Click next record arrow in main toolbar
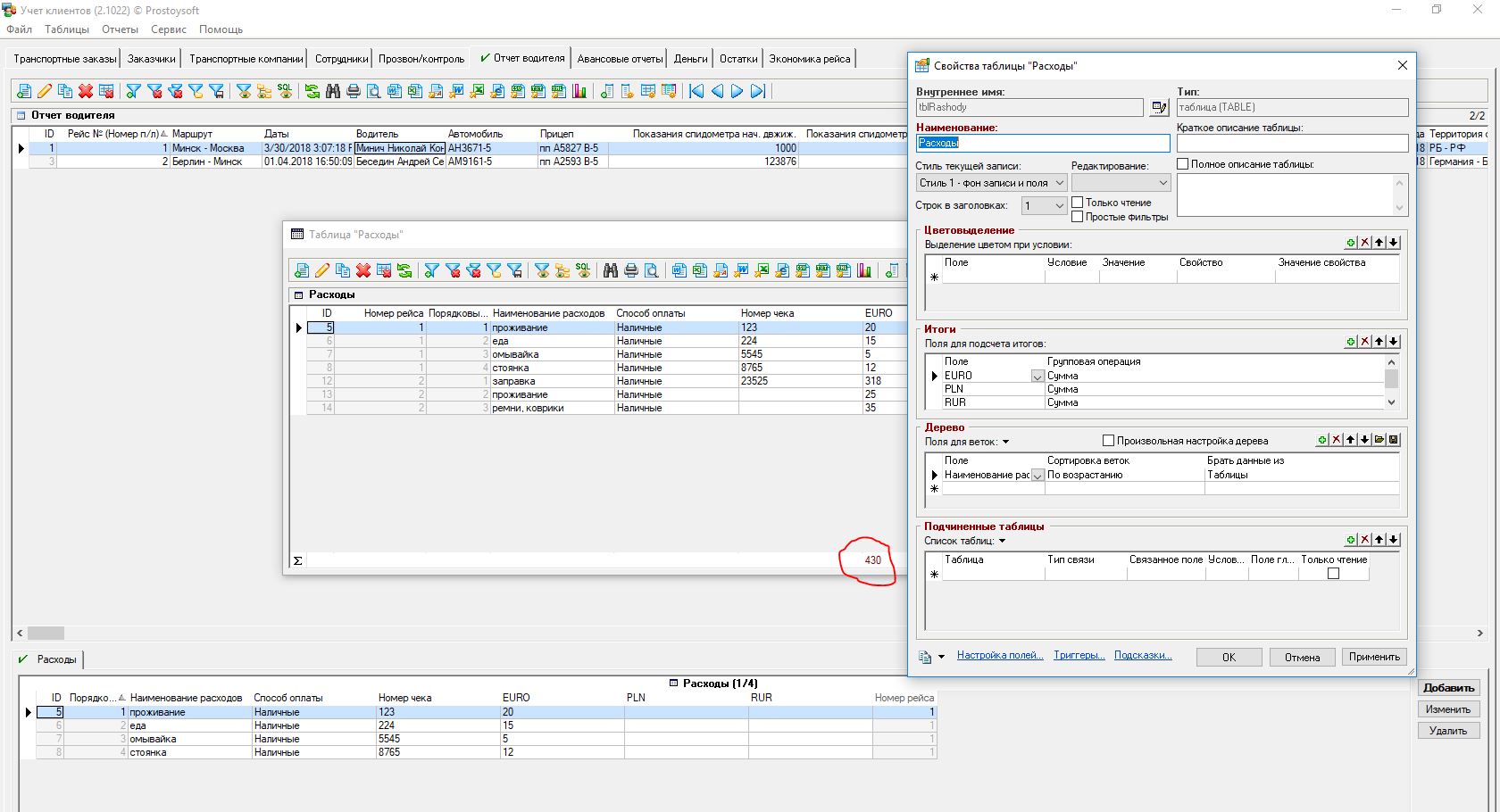This screenshot has width=1500, height=812. pos(737,91)
